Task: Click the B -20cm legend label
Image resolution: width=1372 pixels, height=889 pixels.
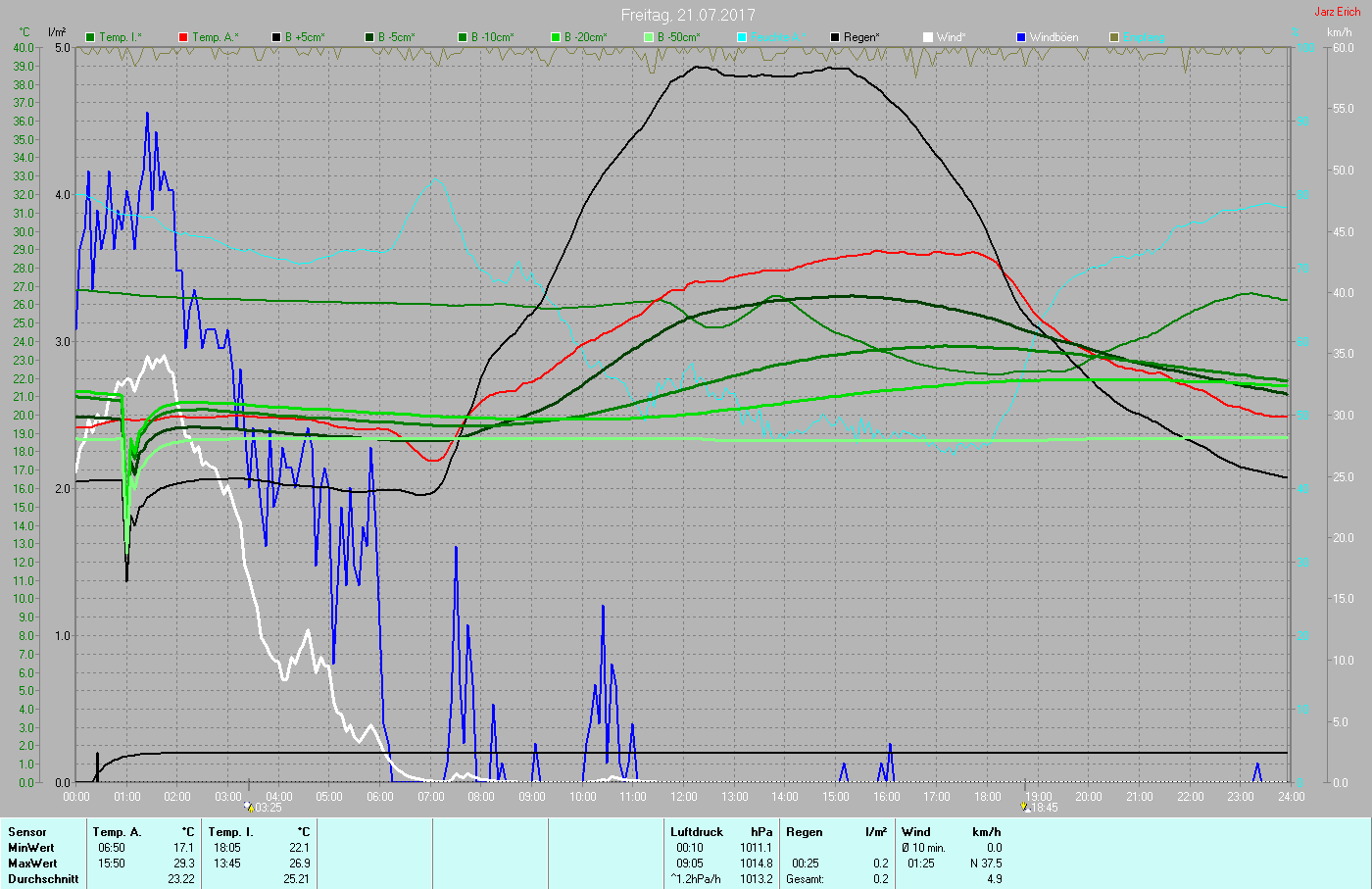Action: click(585, 37)
